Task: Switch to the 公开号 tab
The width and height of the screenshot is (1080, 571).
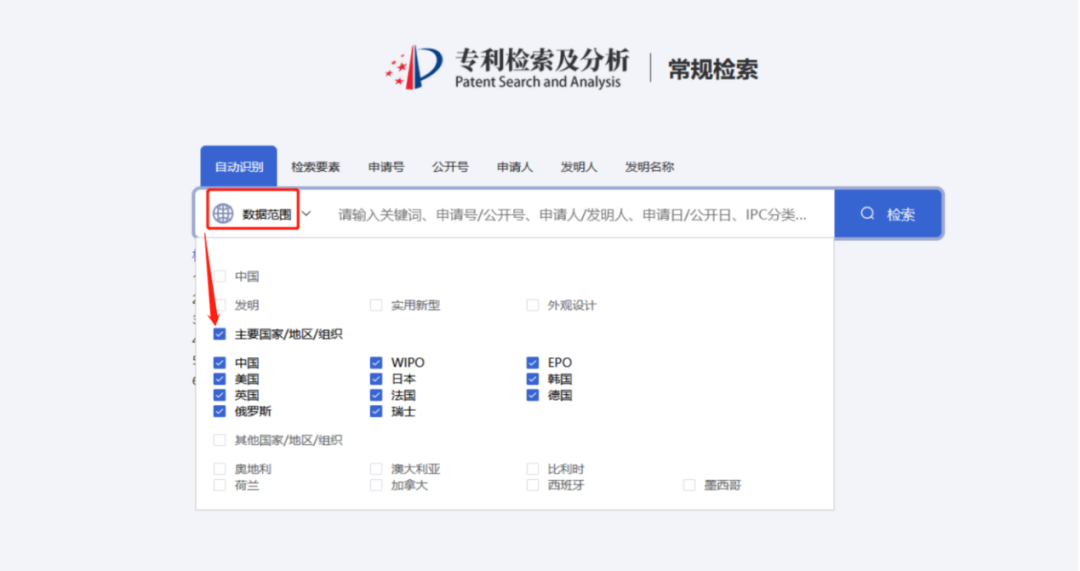Action: pyautogui.click(x=450, y=167)
